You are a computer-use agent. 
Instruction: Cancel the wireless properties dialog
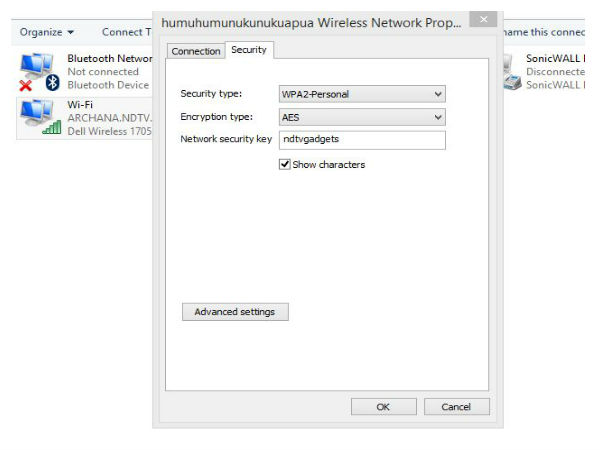pos(456,407)
